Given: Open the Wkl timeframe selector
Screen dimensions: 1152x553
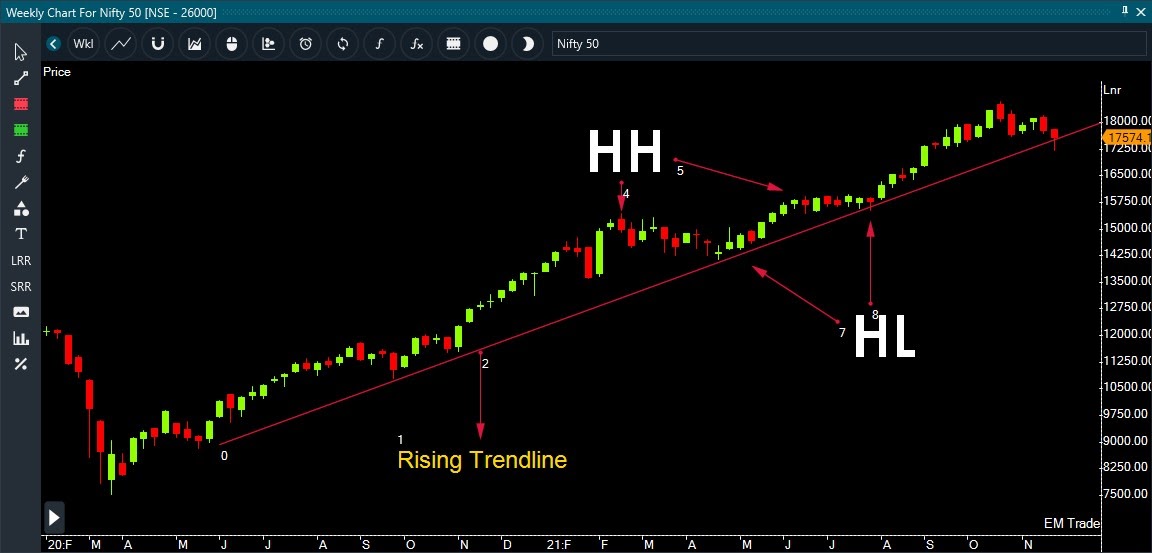Looking at the screenshot, I should [x=84, y=44].
